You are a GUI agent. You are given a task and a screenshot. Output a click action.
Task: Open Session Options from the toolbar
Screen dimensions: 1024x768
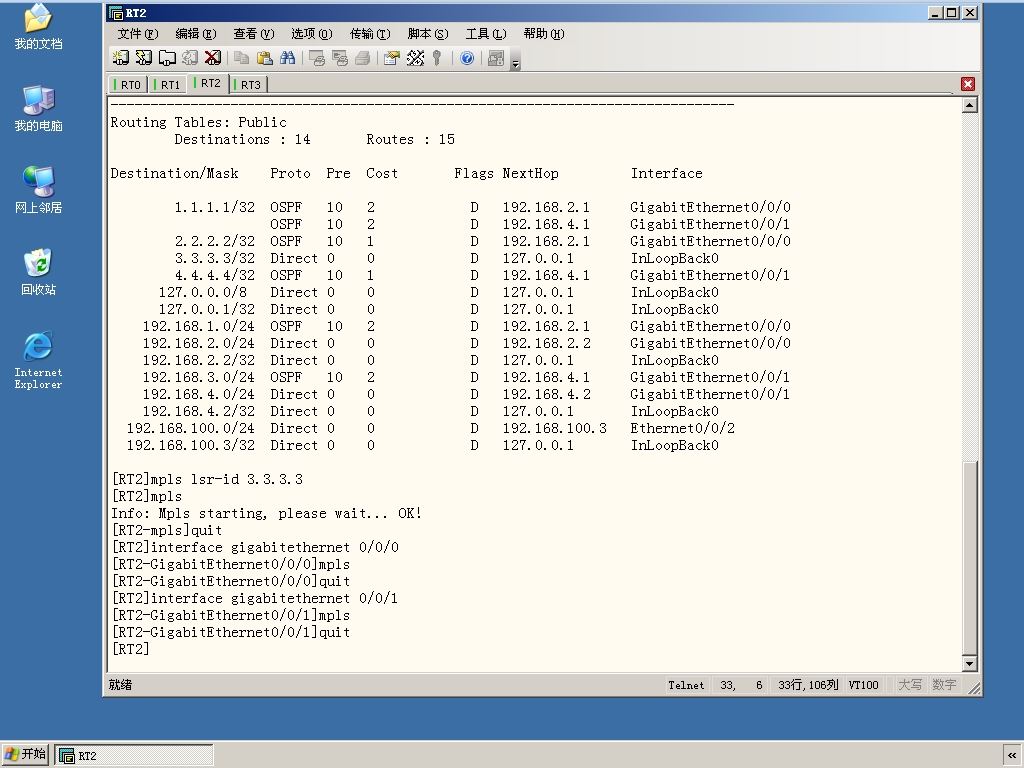pyautogui.click(x=391, y=58)
